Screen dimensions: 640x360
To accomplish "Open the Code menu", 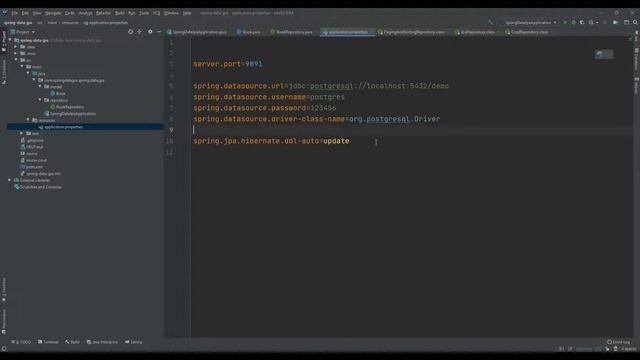I will coord(70,13).
